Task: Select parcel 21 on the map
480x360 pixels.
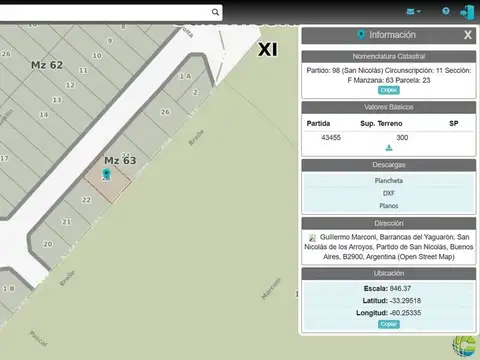Action: pos(66,222)
